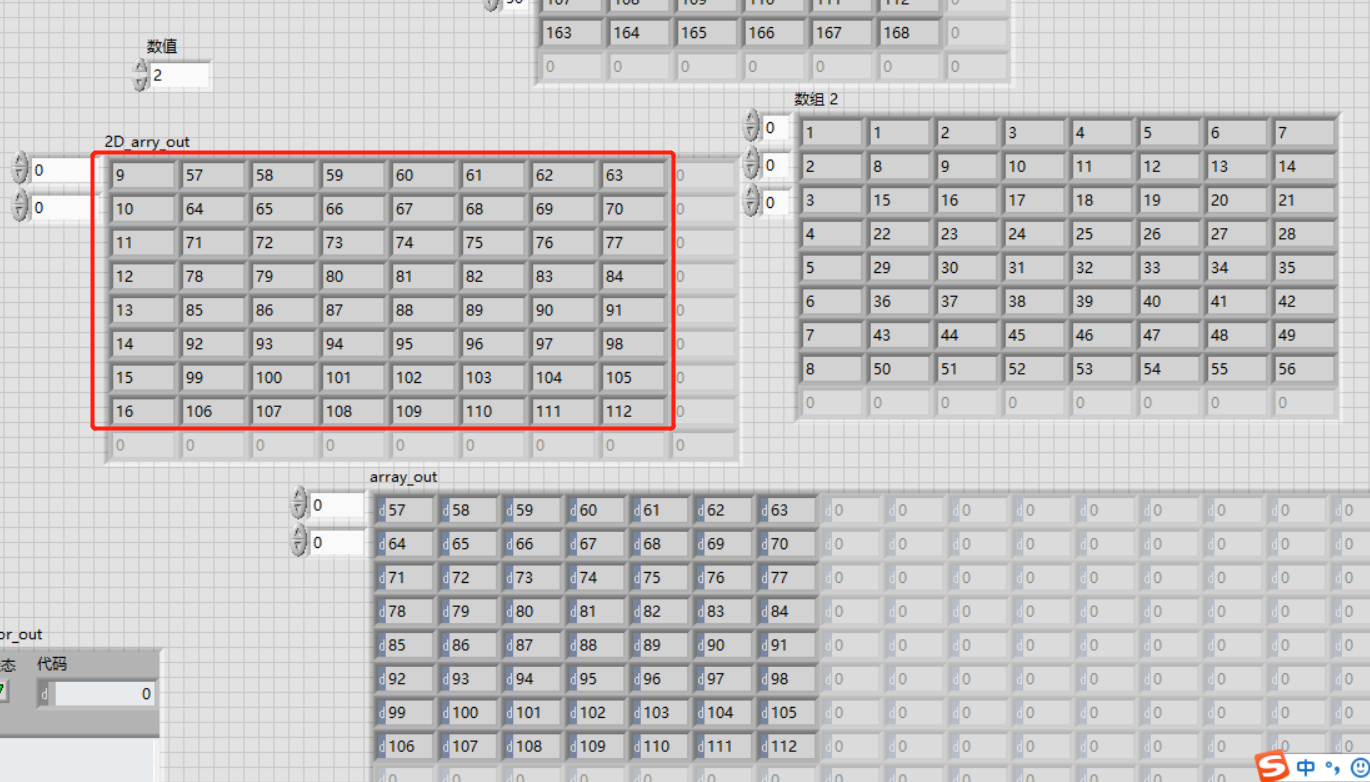Click cell 101 in 2D_arry_out
1370x782 pixels.
click(x=353, y=377)
